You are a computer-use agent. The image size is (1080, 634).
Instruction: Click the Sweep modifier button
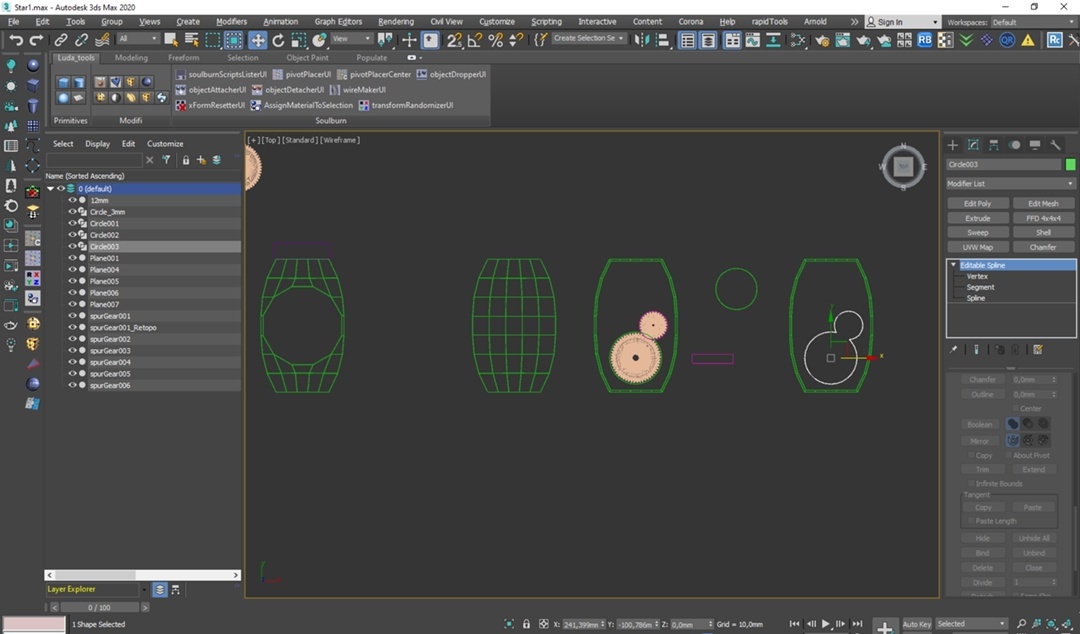[x=977, y=232]
